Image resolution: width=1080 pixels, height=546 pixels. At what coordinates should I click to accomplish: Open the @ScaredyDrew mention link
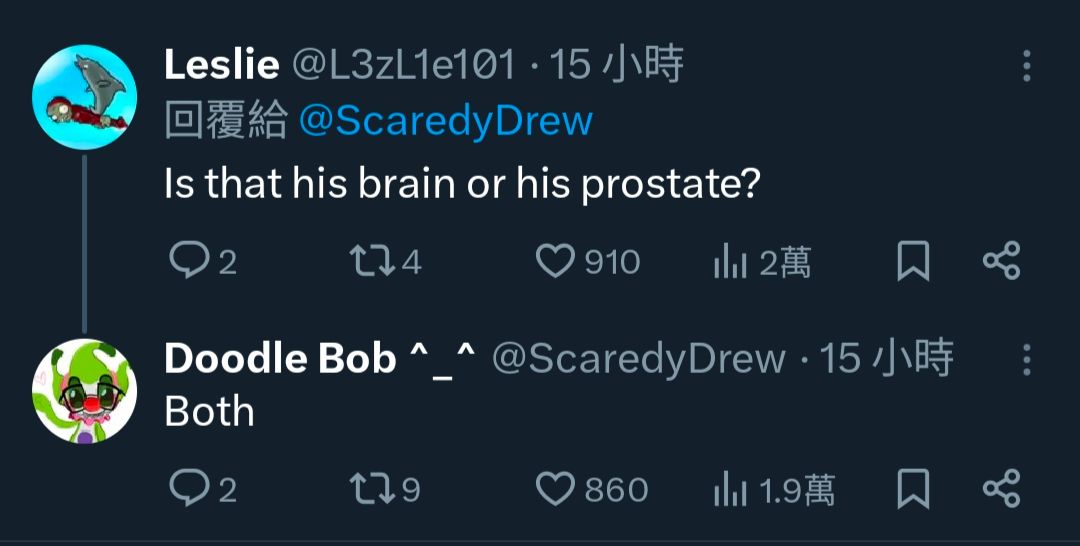(445, 121)
